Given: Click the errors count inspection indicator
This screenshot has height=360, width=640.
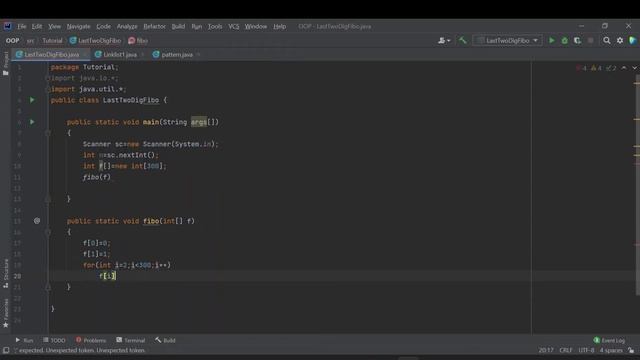Looking at the screenshot, I should [581, 68].
